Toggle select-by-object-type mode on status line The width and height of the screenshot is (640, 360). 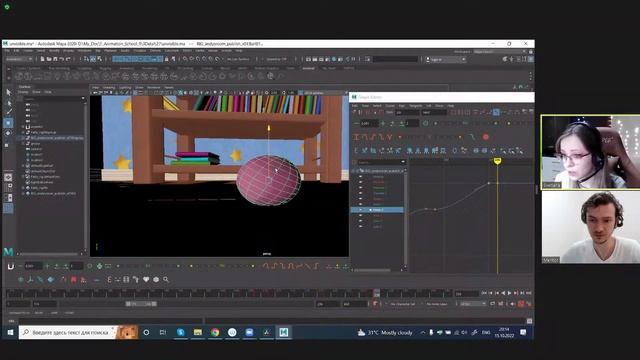coord(93,59)
